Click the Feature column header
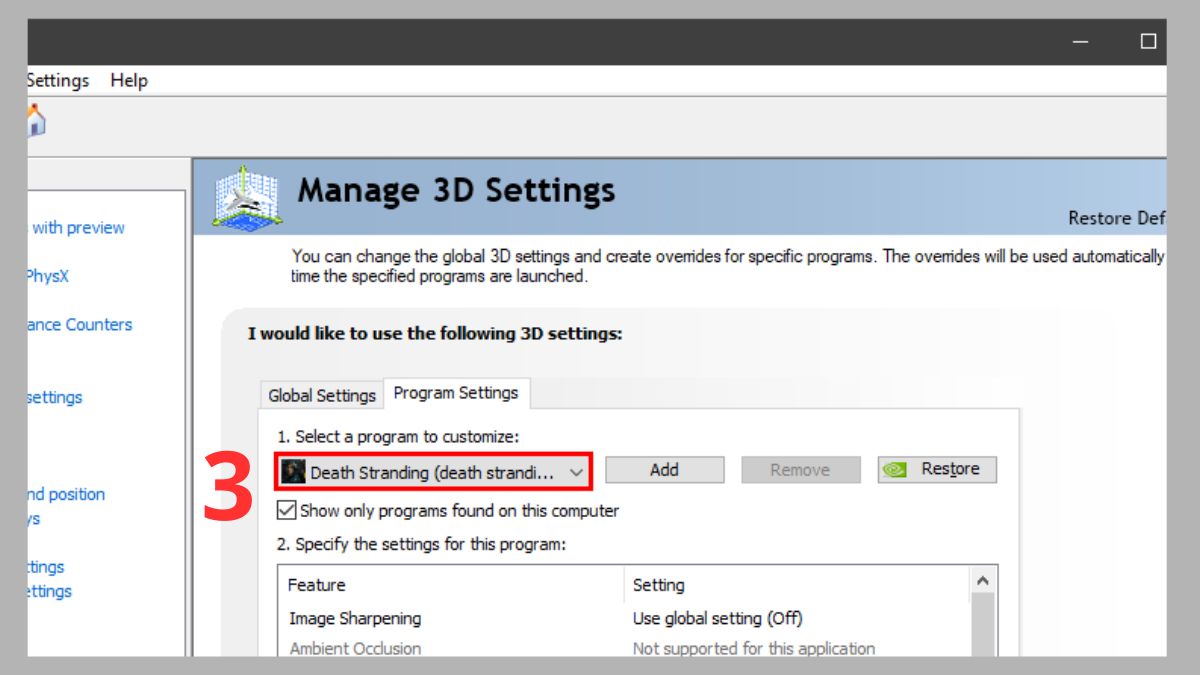Viewport: 1200px width, 675px height. click(x=451, y=585)
